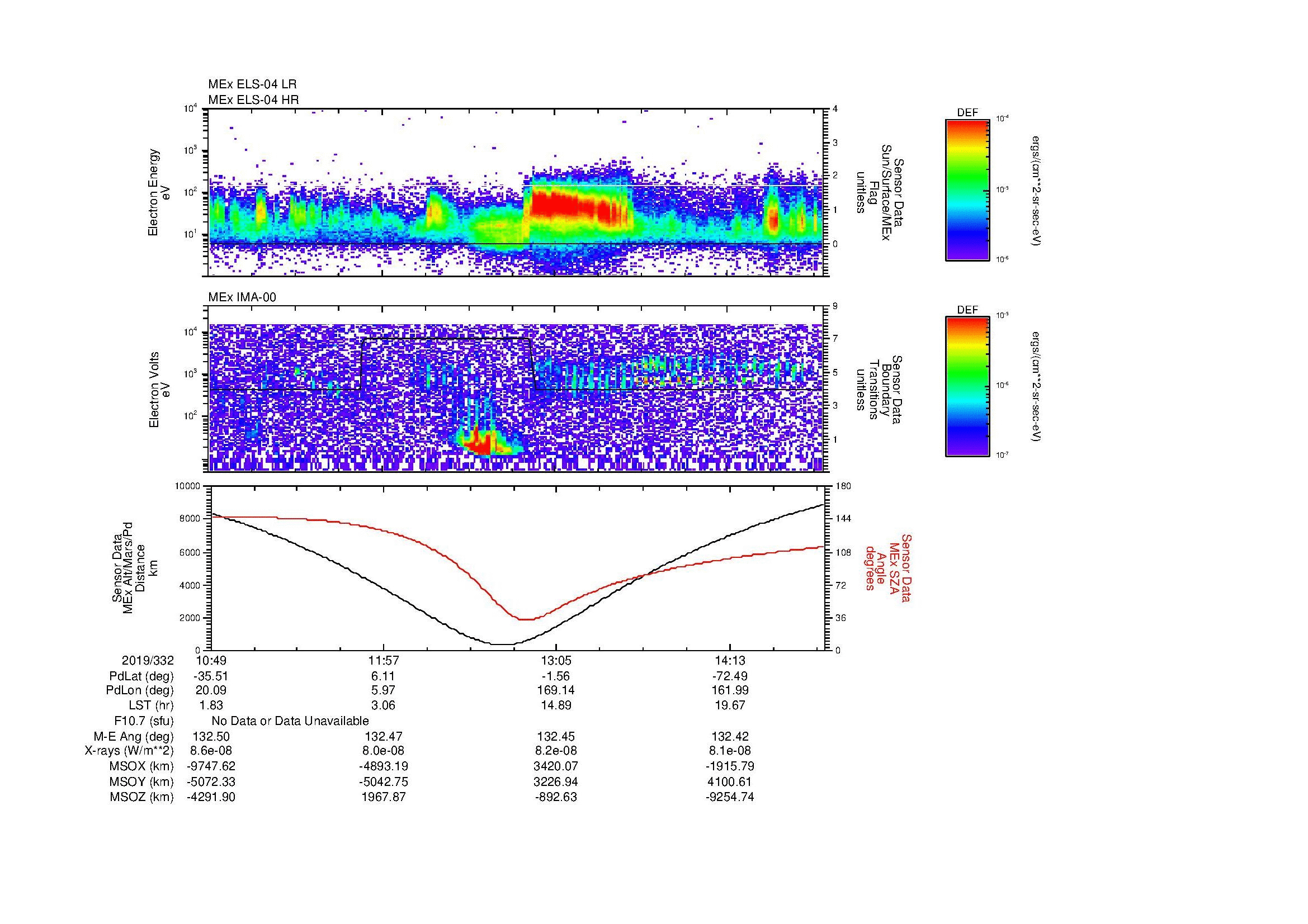The height and width of the screenshot is (924, 1308).
Task: Click the 10:49 time tick label
Action: pyautogui.click(x=211, y=660)
